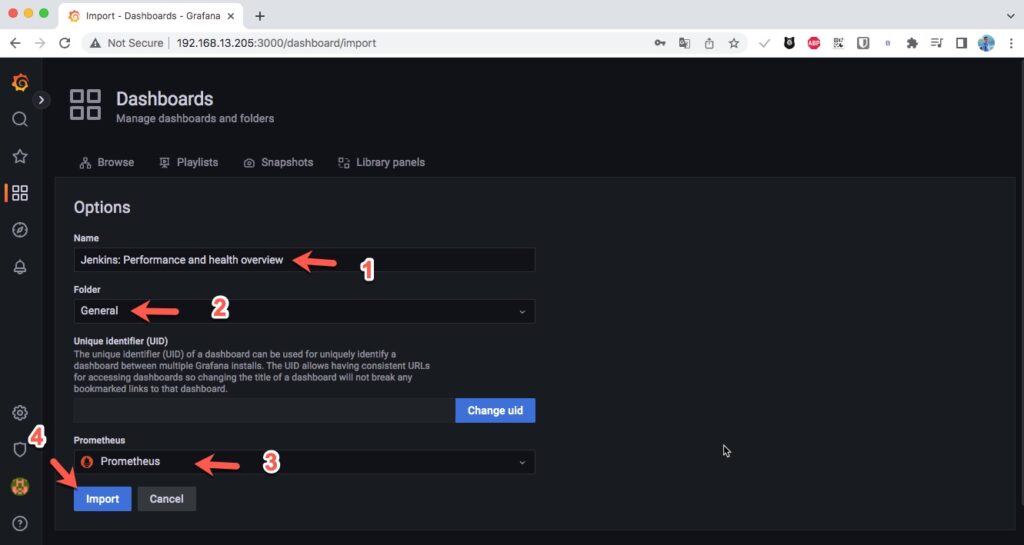1024x545 pixels.
Task: Open the Prometheus data source dropdown
Action: click(x=304, y=462)
